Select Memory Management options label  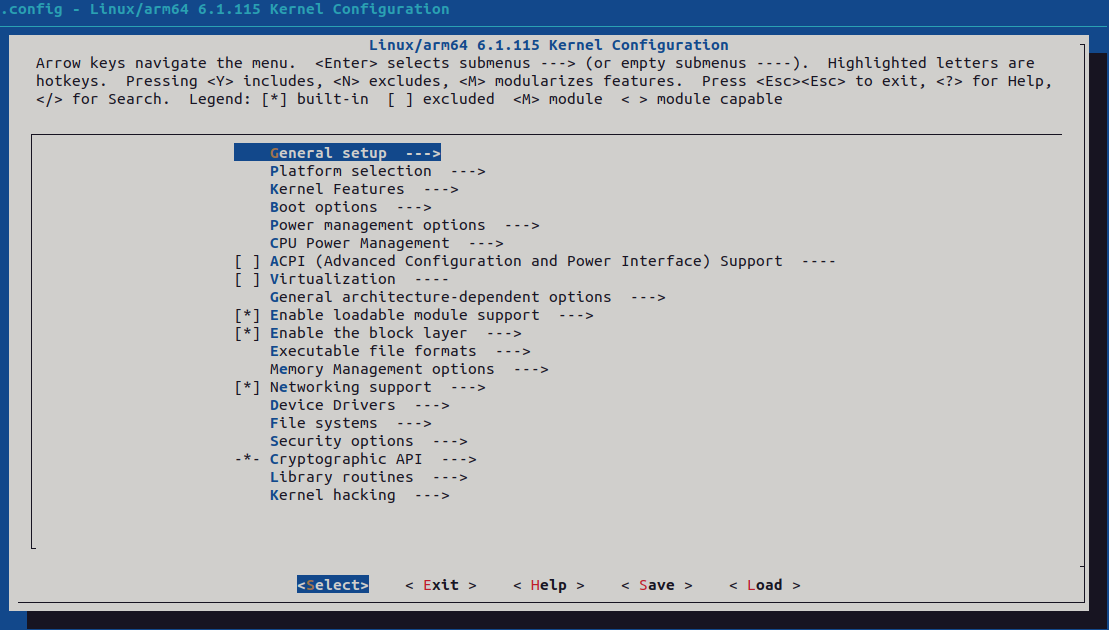pos(382,369)
